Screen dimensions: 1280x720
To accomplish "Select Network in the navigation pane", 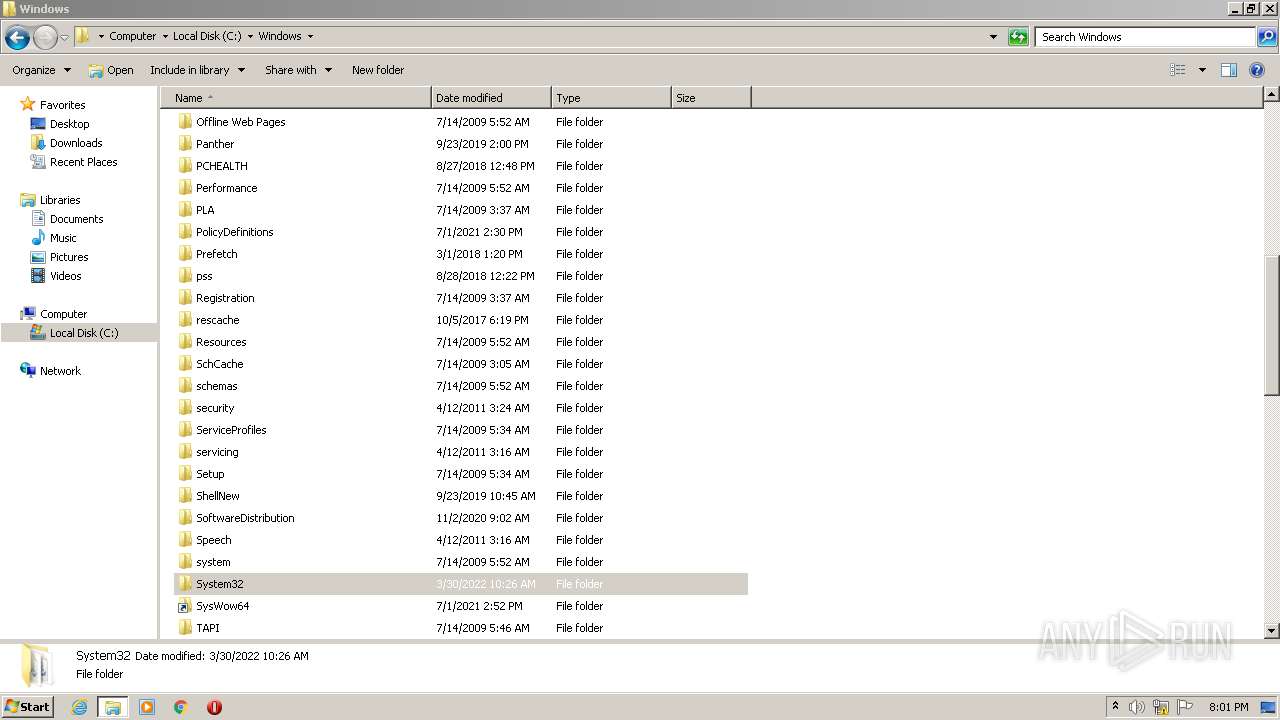I will 60,371.
